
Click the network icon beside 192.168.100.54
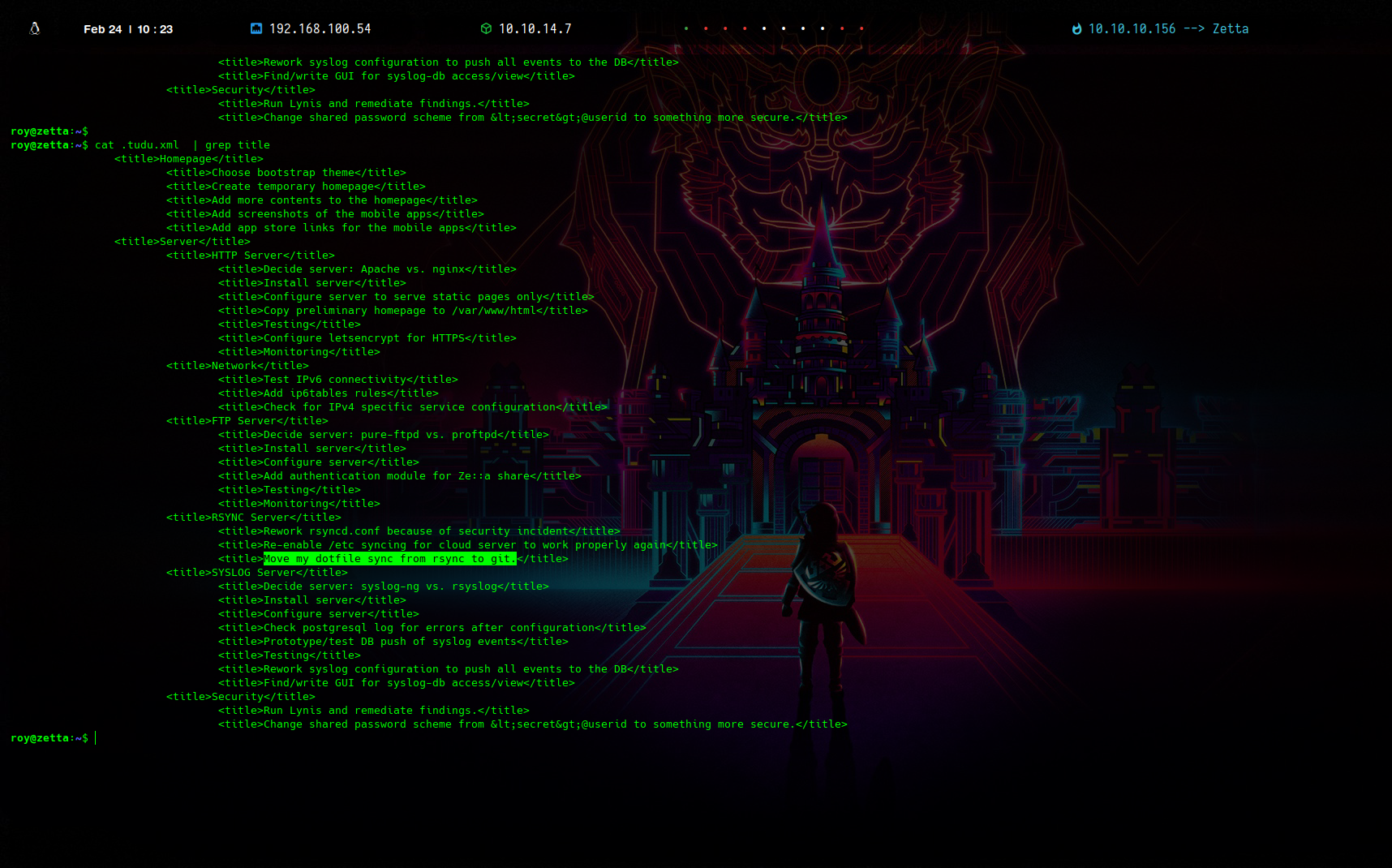[256, 28]
